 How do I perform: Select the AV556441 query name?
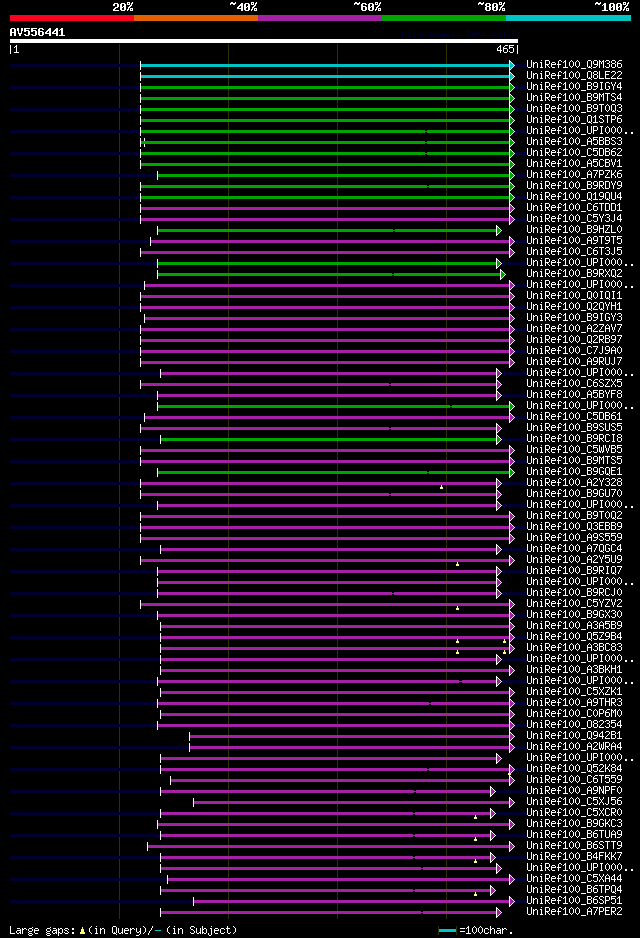(37, 32)
